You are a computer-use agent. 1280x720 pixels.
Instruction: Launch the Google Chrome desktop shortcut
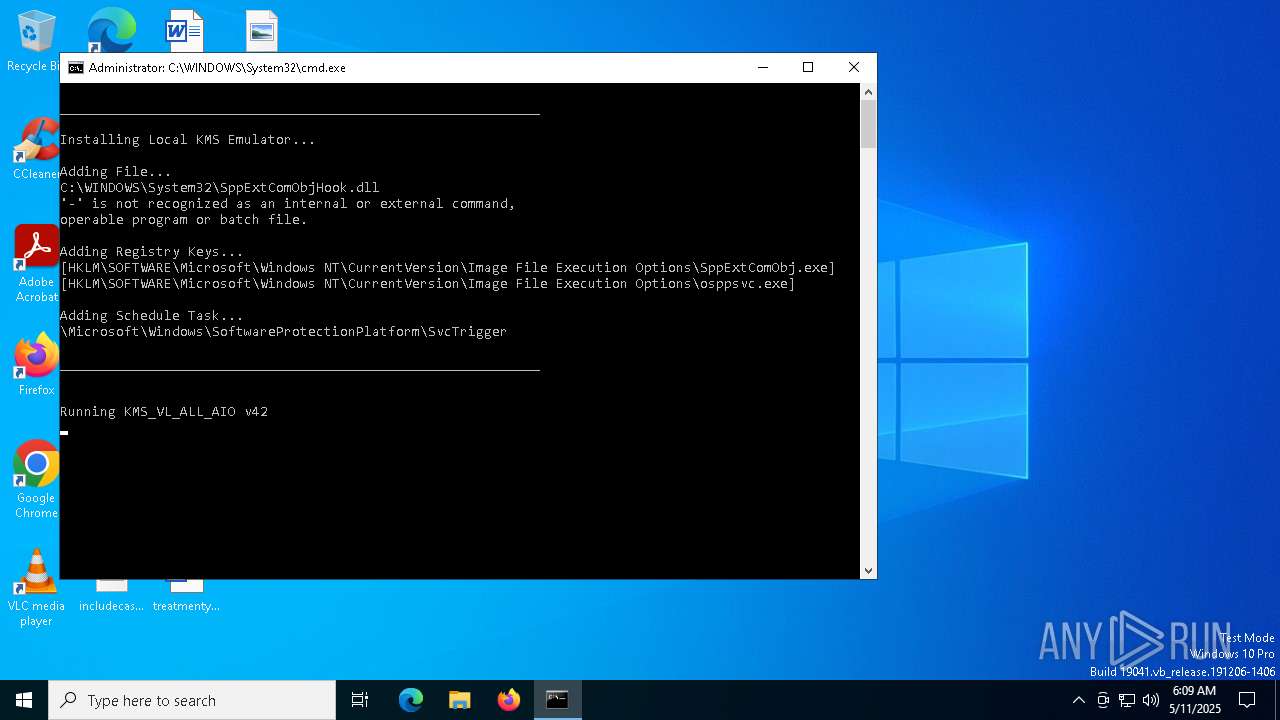click(36, 479)
